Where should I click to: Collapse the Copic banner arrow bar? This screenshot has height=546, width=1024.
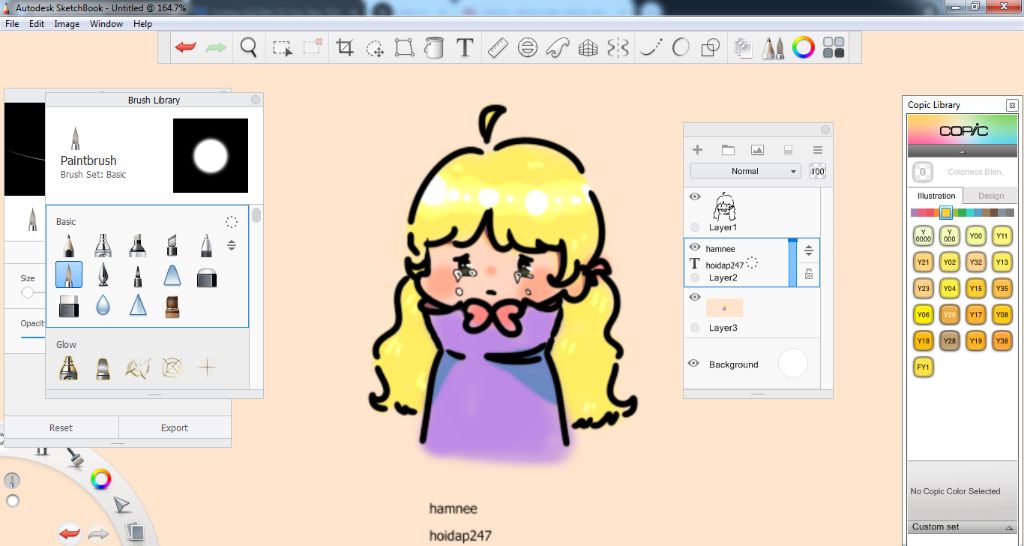tap(962, 152)
